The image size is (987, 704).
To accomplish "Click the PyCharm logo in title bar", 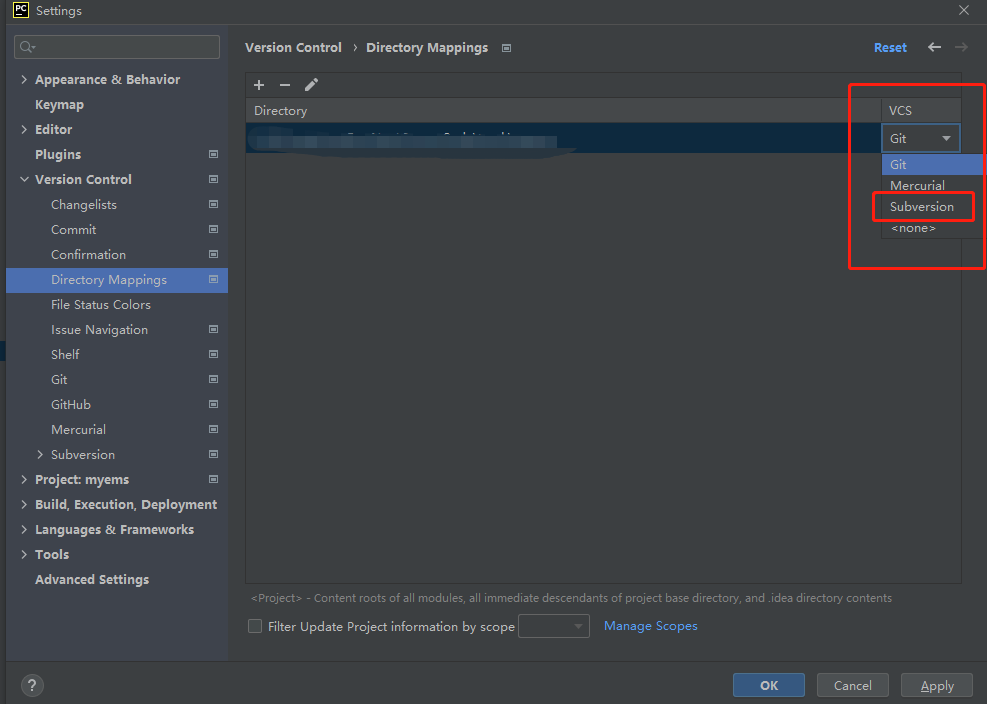I will 21,10.
